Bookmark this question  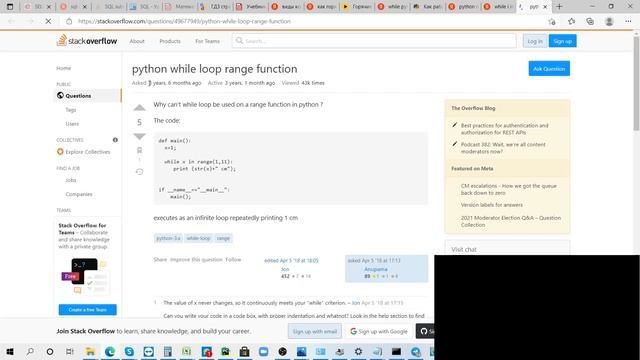(139, 151)
